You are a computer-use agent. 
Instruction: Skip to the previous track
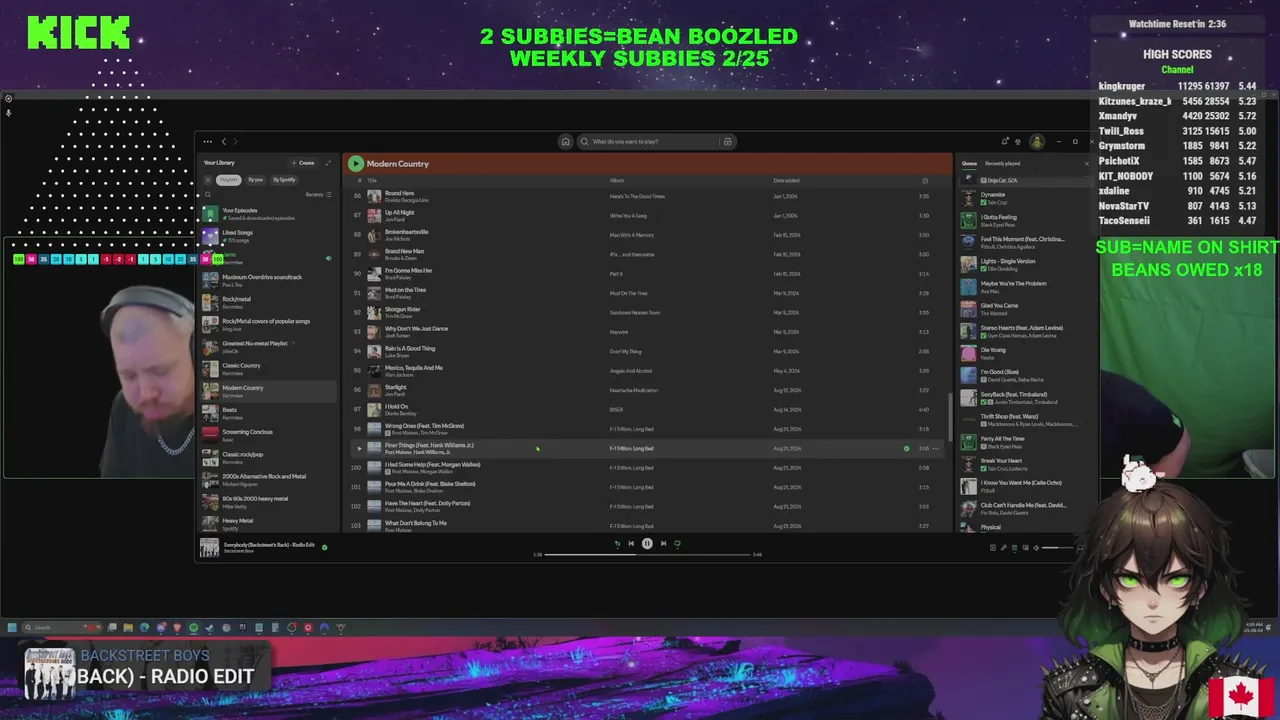point(631,543)
